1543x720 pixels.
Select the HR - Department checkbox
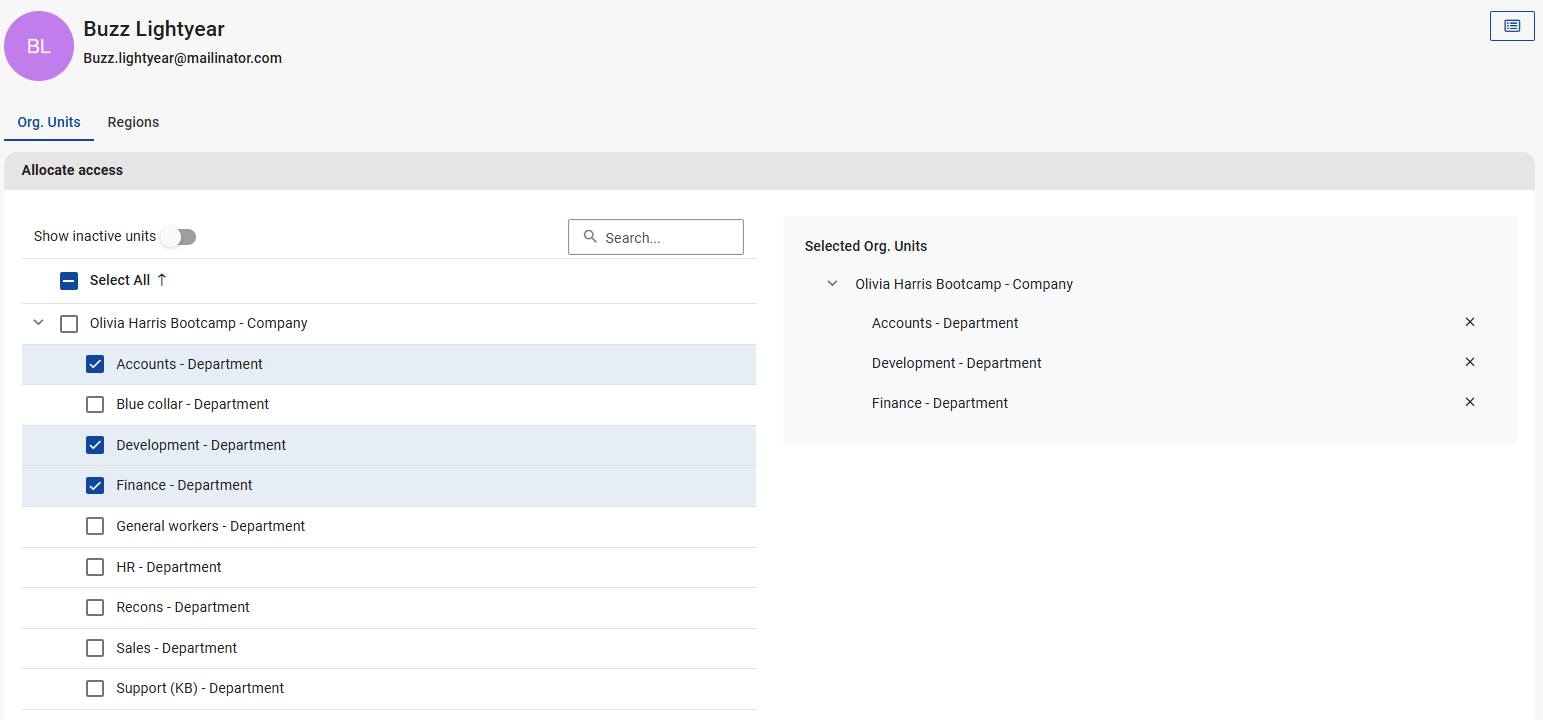95,567
